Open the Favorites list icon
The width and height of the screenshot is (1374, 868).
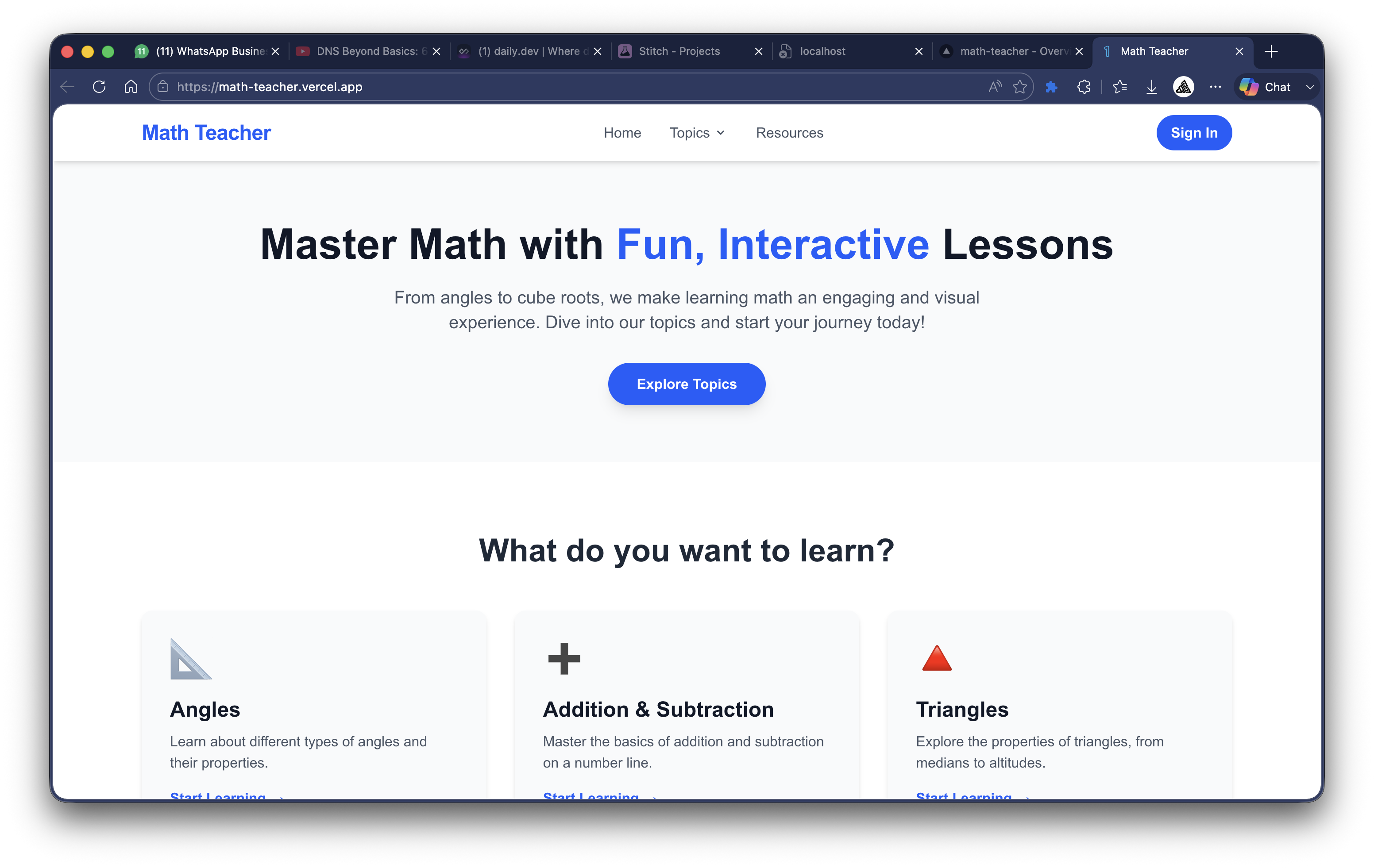pyautogui.click(x=1119, y=87)
